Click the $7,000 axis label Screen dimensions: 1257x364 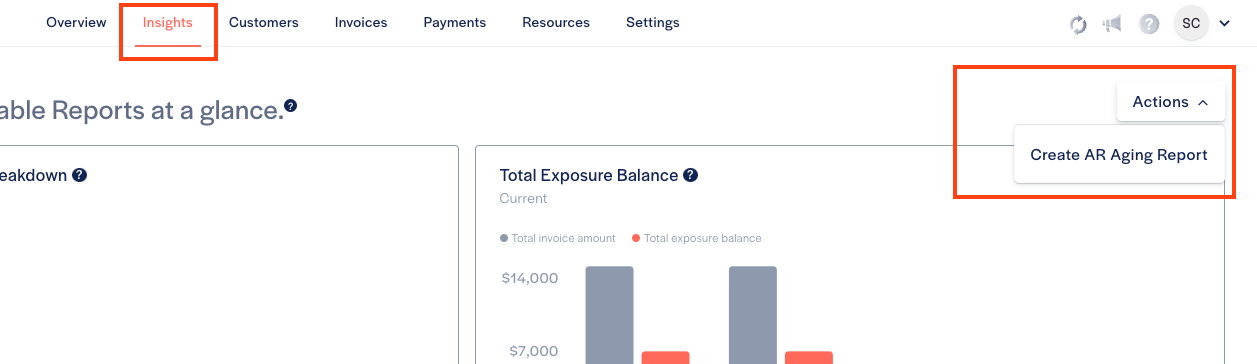pyautogui.click(x=535, y=352)
